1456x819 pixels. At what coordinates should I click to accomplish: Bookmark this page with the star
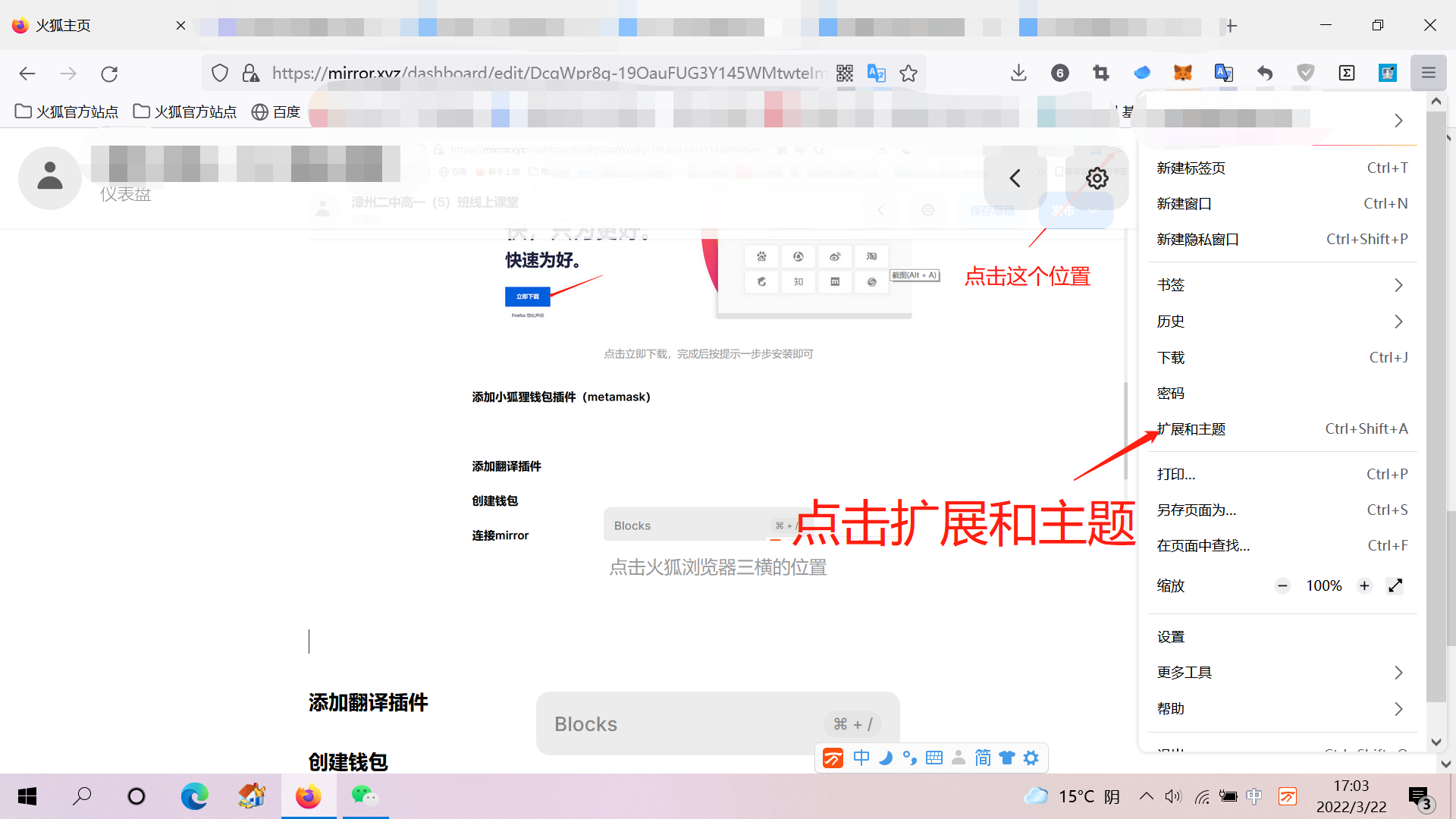pyautogui.click(x=908, y=74)
